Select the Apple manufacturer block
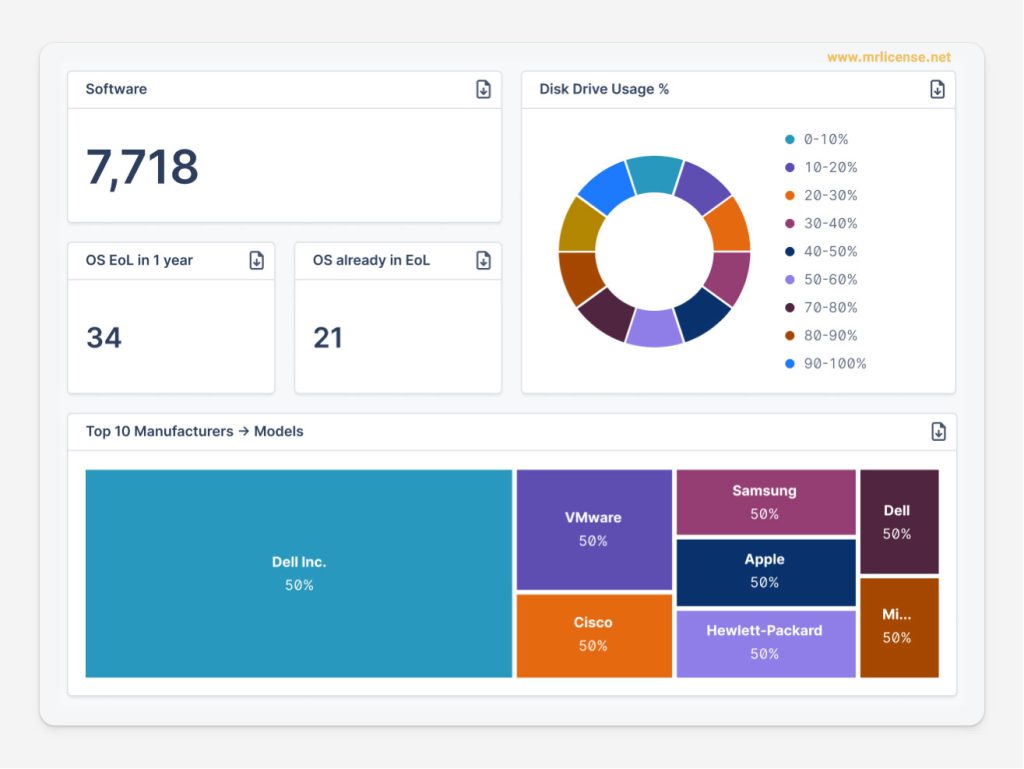Image resolution: width=1024 pixels, height=769 pixels. coord(764,571)
